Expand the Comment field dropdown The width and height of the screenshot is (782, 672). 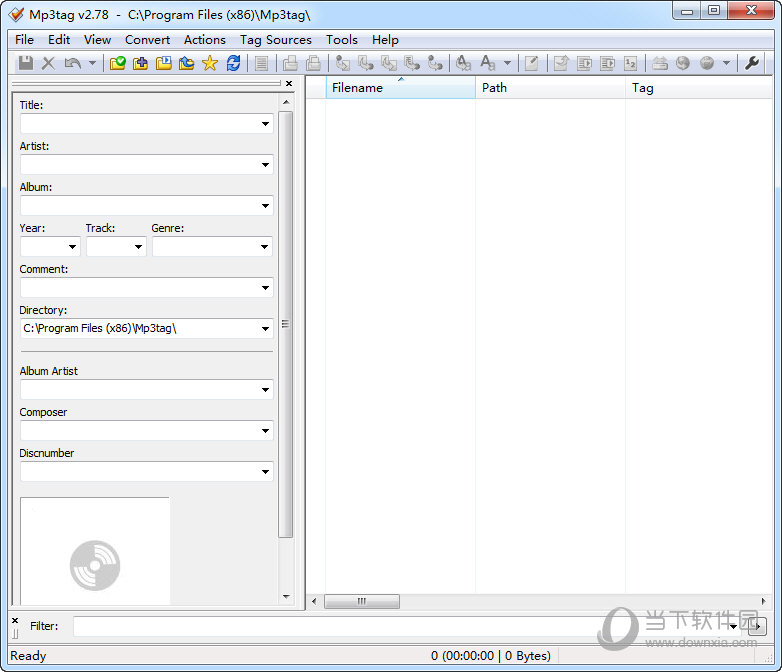[265, 287]
